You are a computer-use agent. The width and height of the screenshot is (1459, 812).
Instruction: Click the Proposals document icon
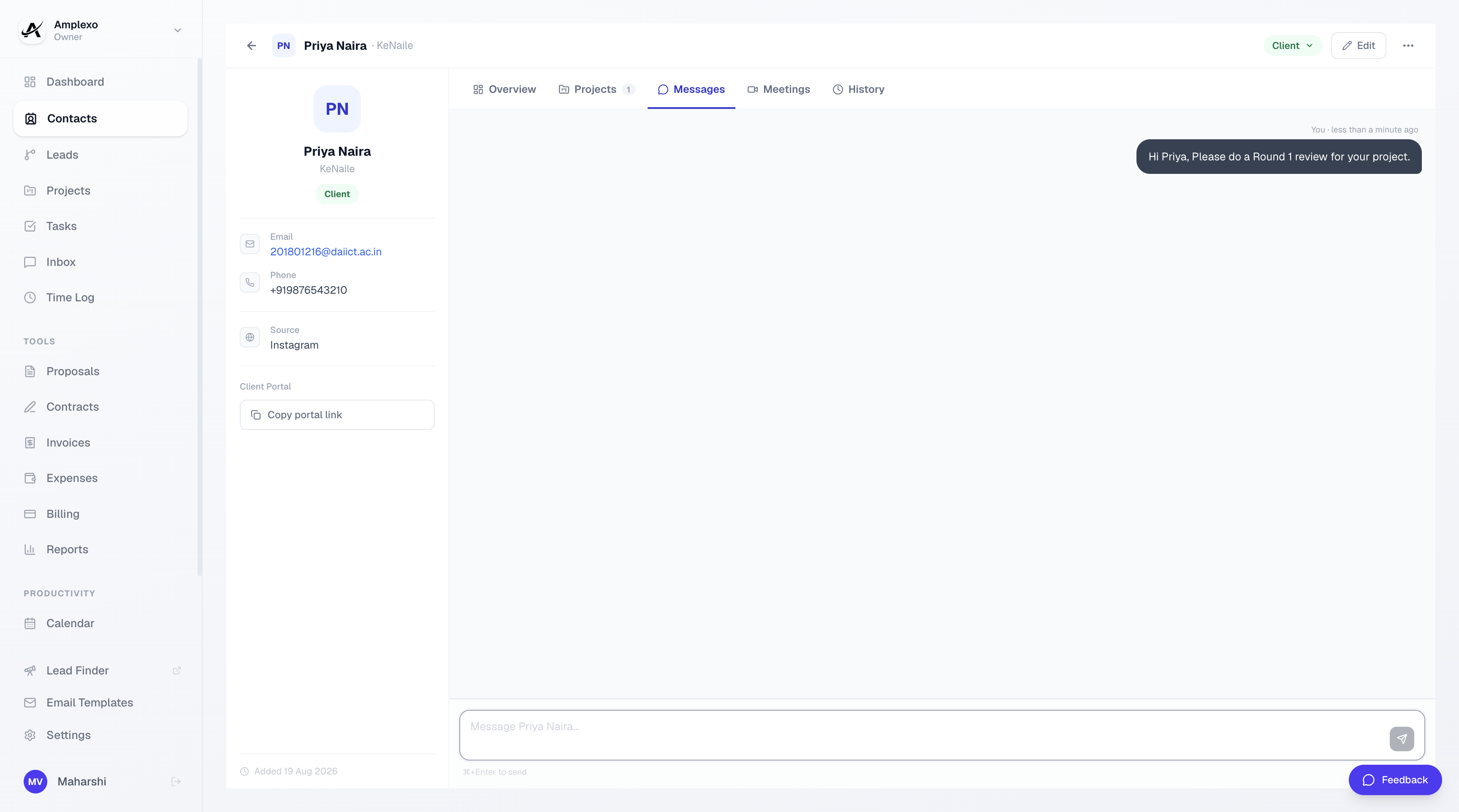point(30,371)
